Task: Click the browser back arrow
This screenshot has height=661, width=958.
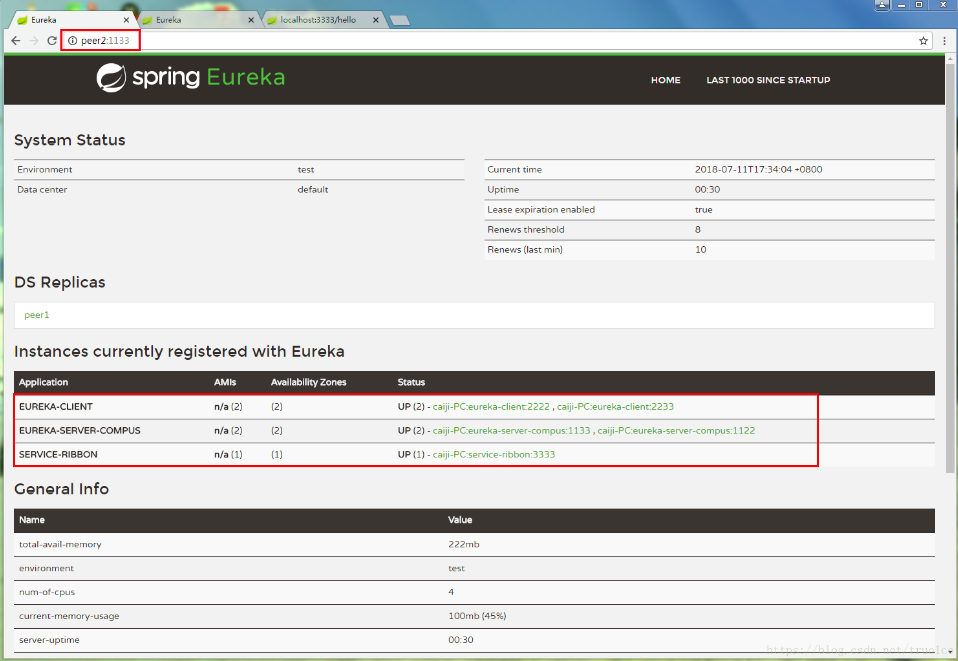Action: pyautogui.click(x=16, y=40)
